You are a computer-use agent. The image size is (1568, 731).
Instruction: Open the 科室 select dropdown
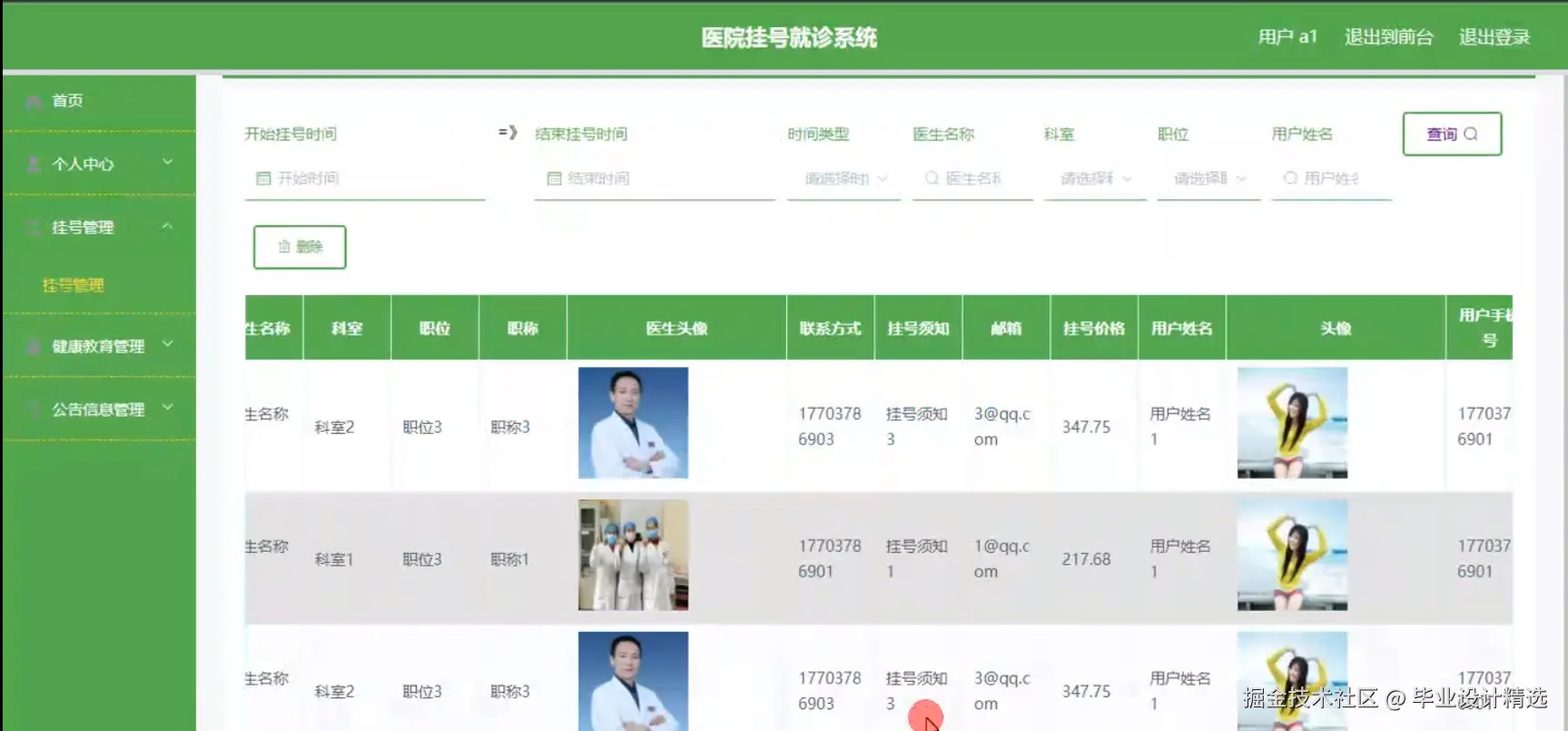coord(1095,179)
